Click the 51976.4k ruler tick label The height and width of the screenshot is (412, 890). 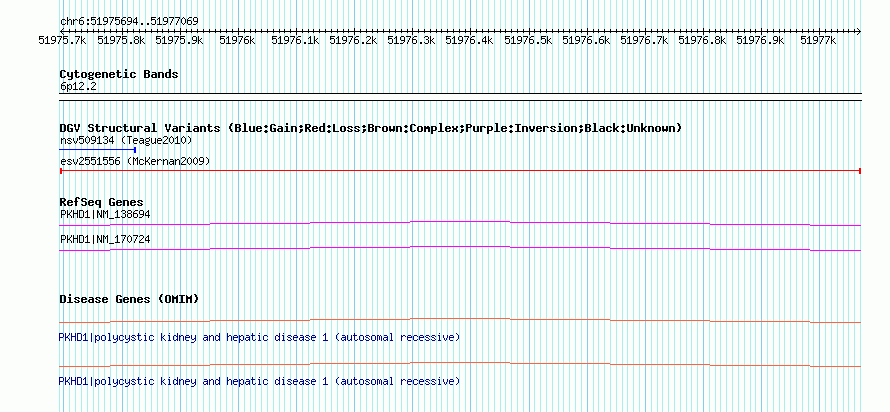click(469, 40)
